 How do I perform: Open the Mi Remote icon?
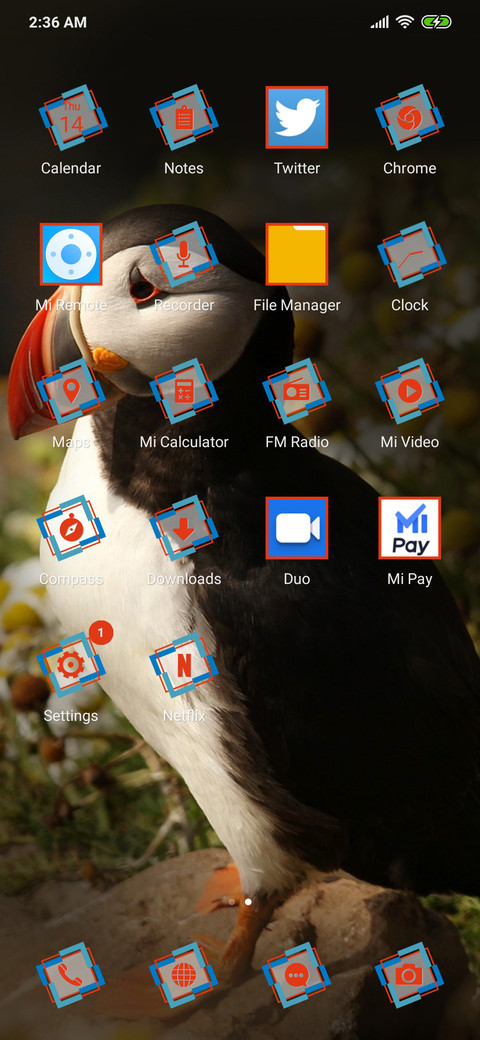click(x=71, y=255)
